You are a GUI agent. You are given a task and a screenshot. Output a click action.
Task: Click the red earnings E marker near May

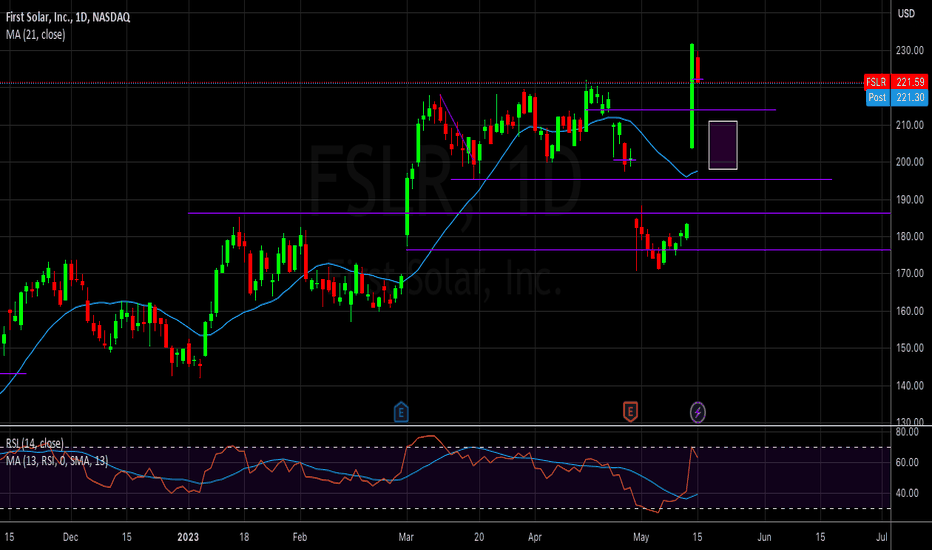click(630, 411)
